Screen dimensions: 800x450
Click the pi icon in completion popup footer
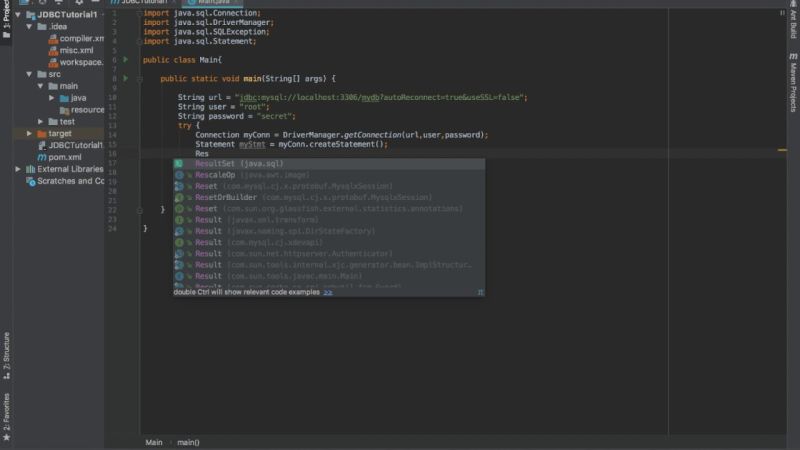[x=480, y=292]
